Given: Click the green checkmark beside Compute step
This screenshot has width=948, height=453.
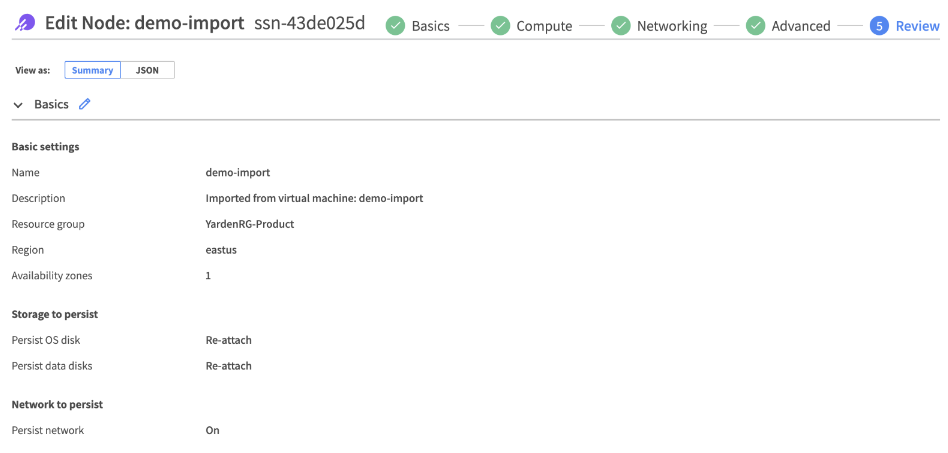Looking at the screenshot, I should point(500,25).
